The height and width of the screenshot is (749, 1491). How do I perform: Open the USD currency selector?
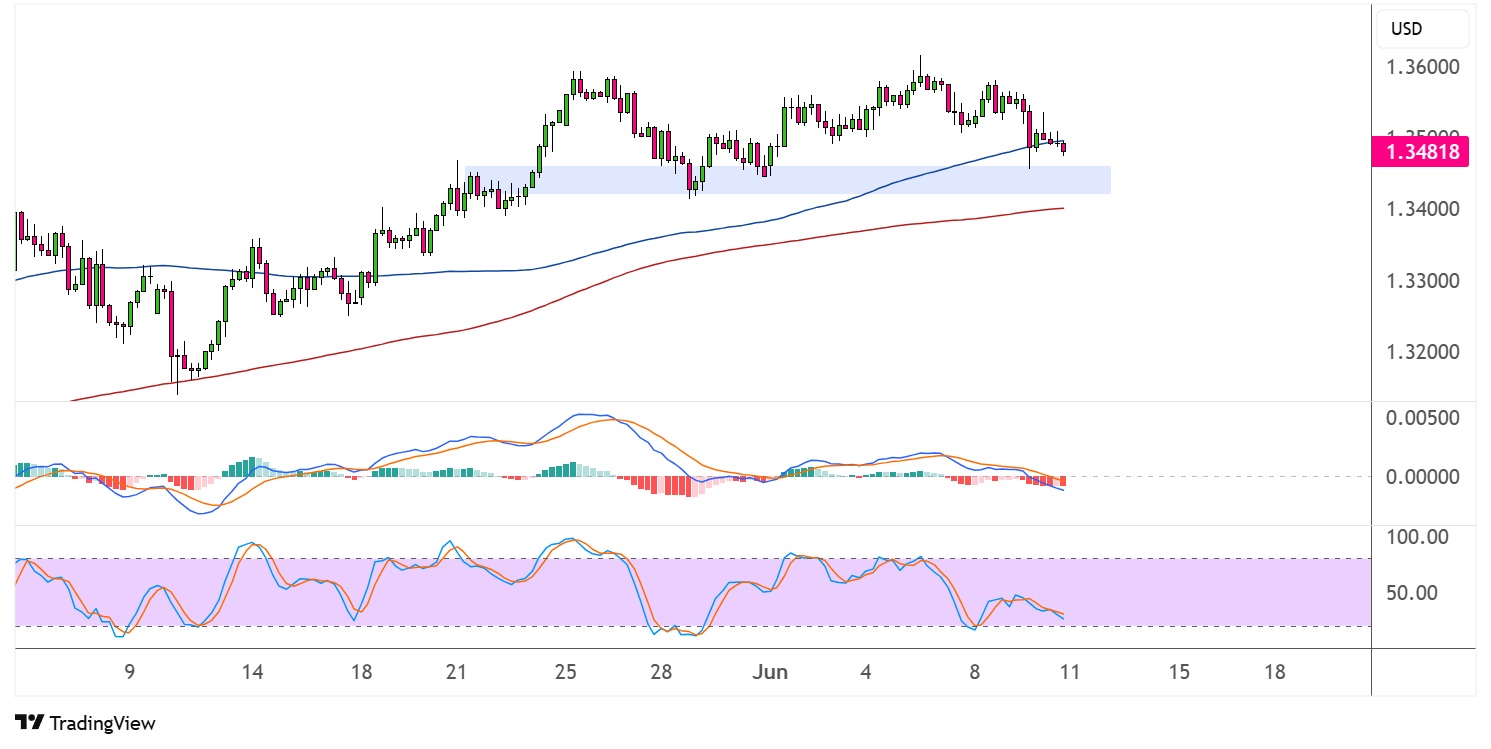pos(1424,29)
